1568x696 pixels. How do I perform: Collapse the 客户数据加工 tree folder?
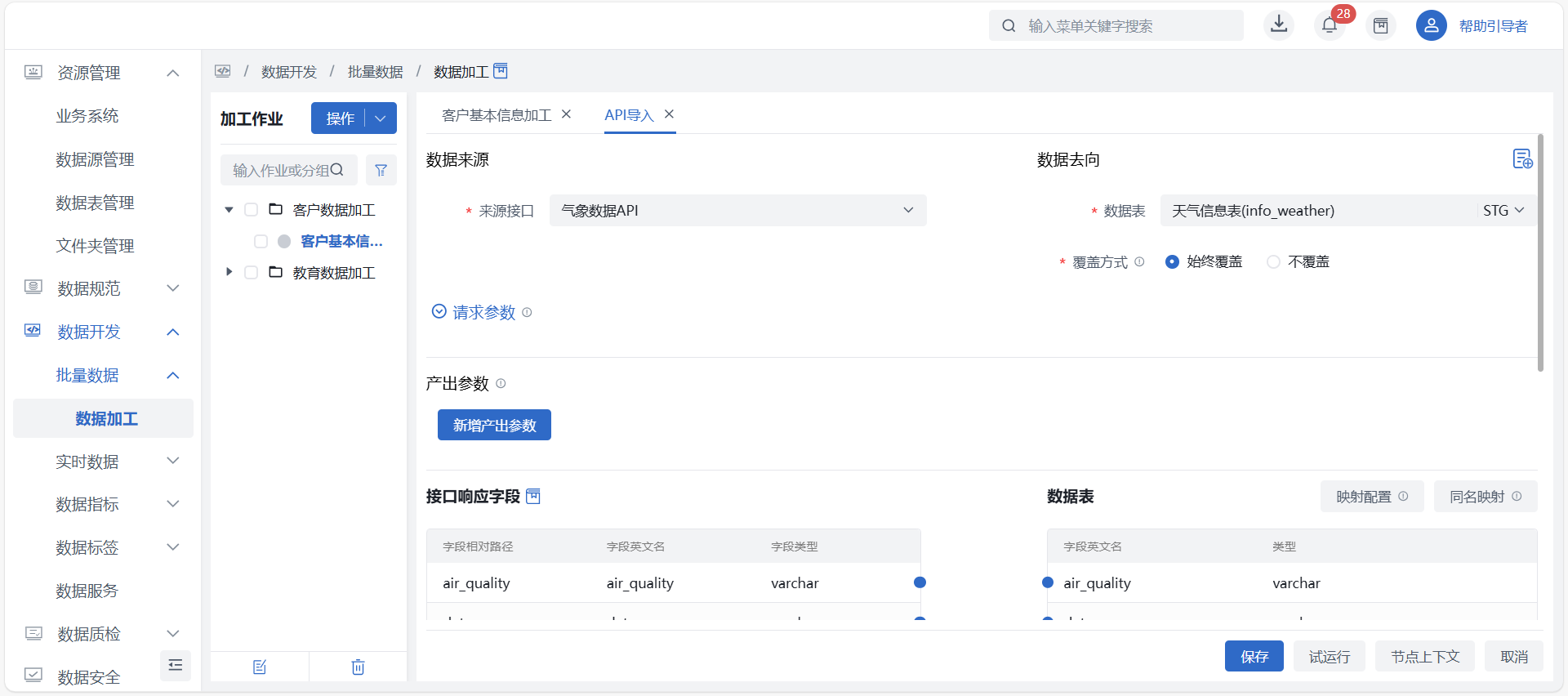pos(229,210)
